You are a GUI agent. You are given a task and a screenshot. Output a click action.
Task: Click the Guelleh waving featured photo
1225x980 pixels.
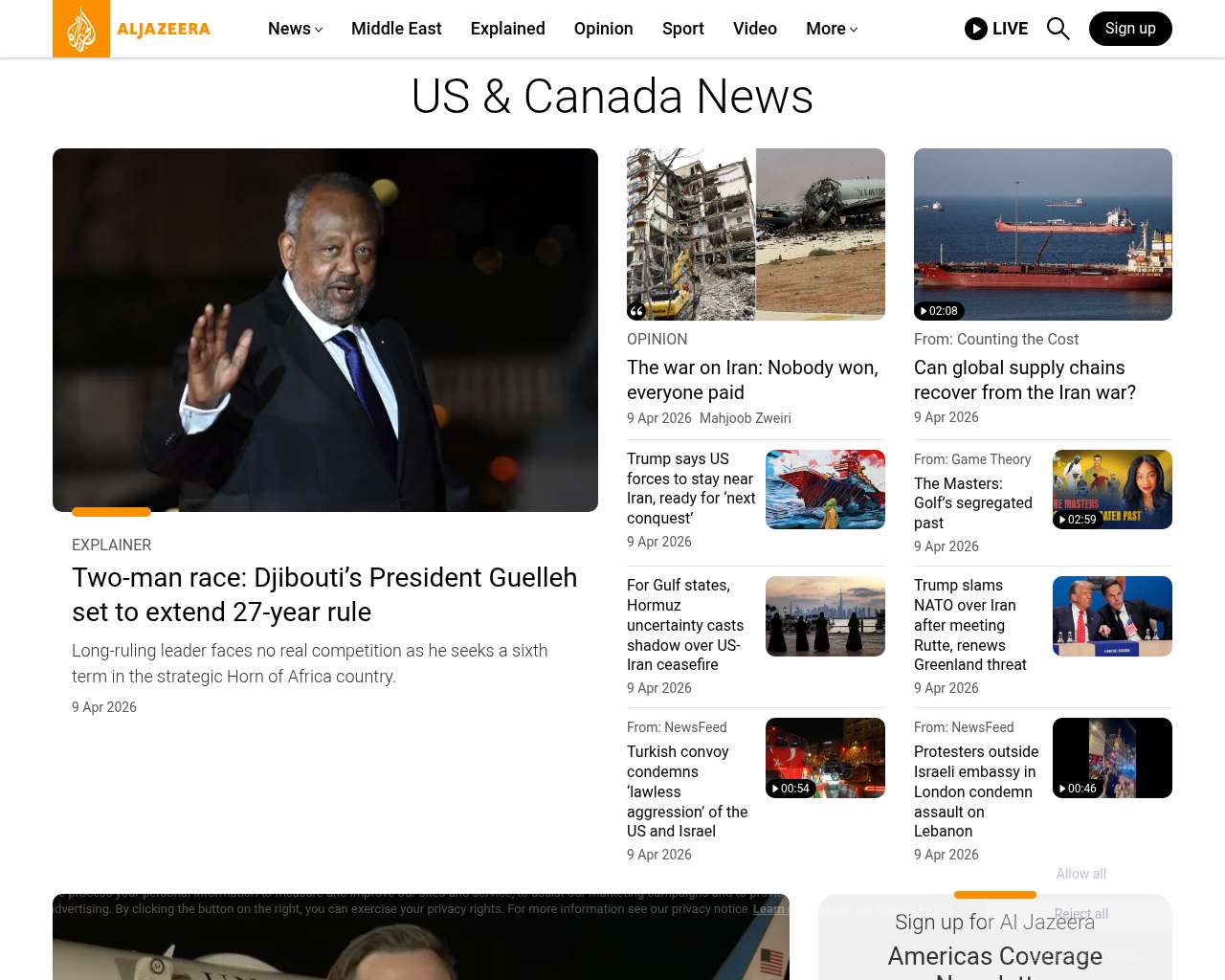click(325, 330)
